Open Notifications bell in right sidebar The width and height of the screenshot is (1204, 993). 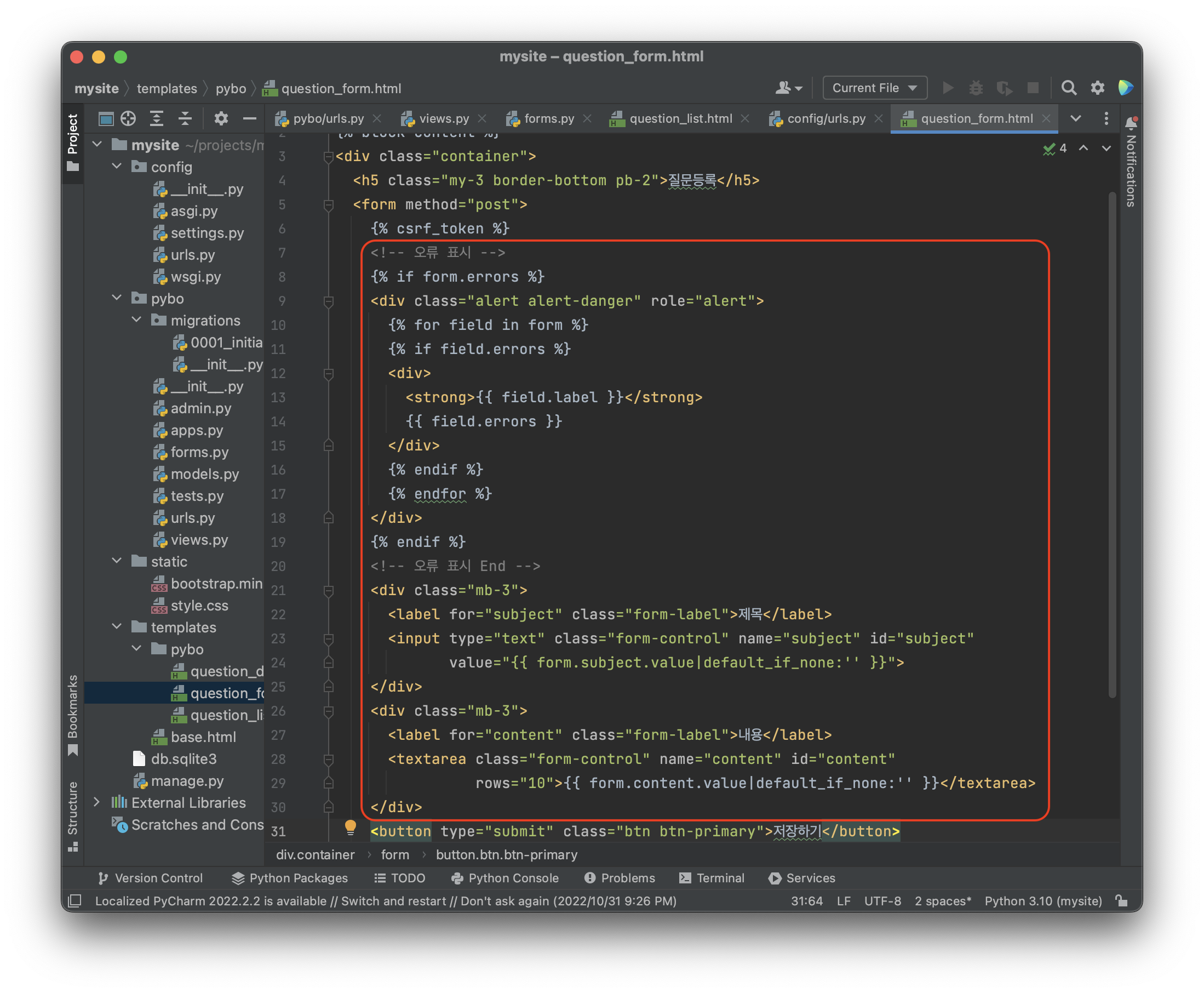pyautogui.click(x=1131, y=122)
